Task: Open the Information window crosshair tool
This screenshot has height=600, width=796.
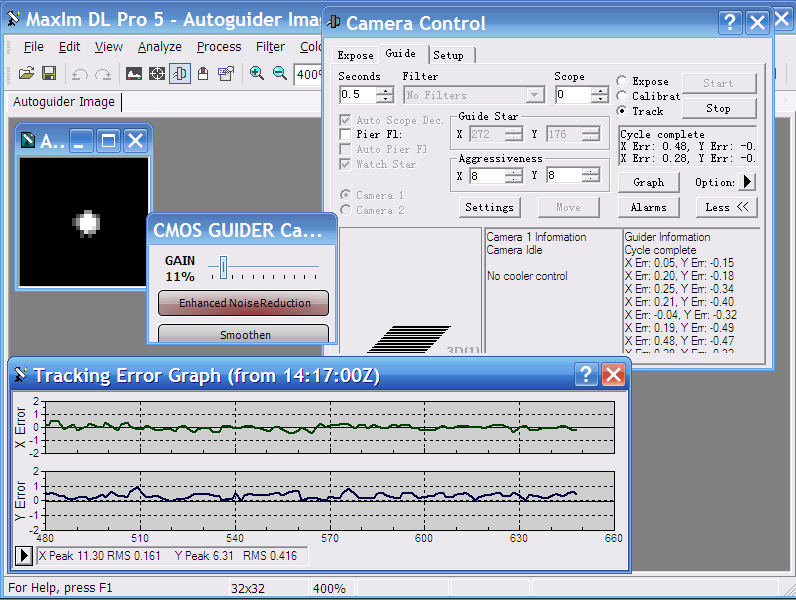Action: pos(157,74)
